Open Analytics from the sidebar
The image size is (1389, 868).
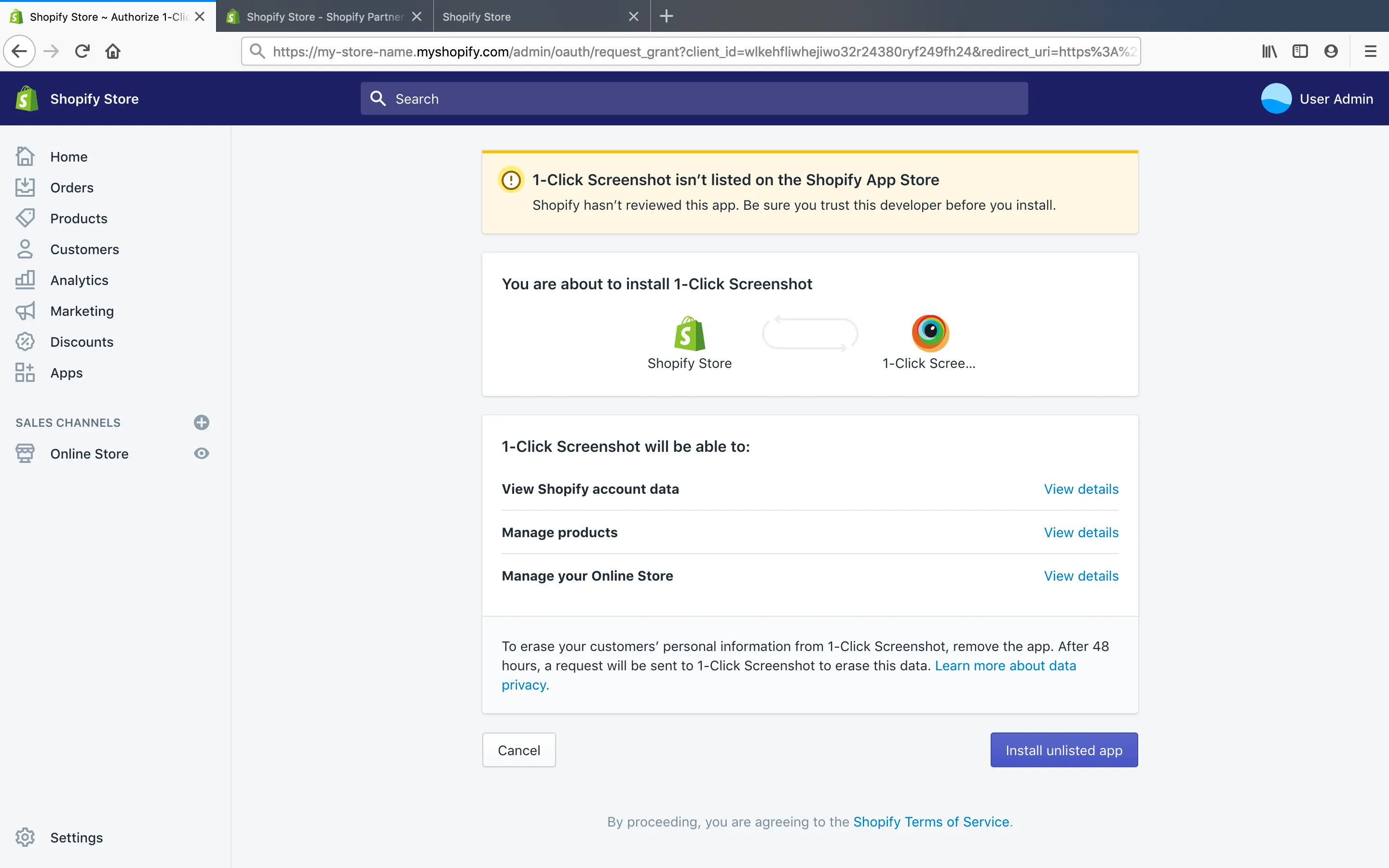click(79, 280)
